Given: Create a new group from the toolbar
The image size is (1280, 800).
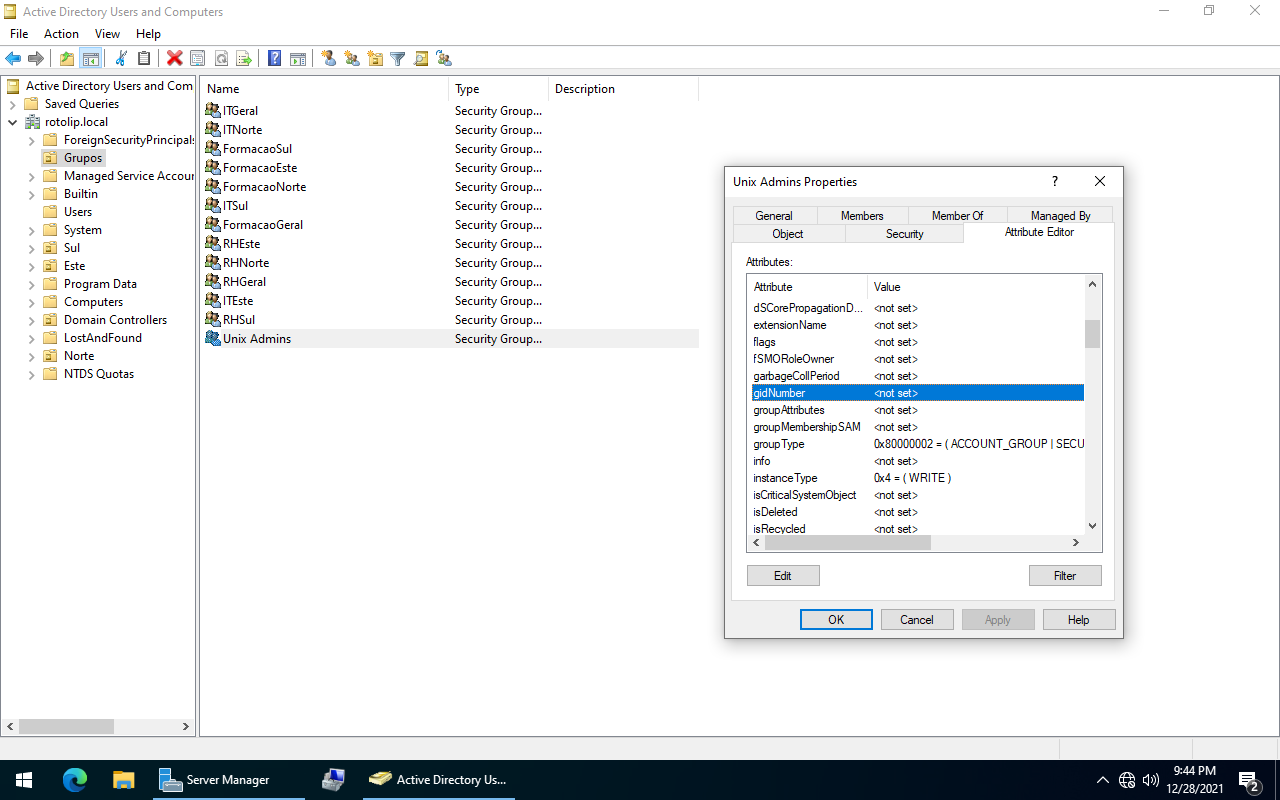Looking at the screenshot, I should 351,58.
